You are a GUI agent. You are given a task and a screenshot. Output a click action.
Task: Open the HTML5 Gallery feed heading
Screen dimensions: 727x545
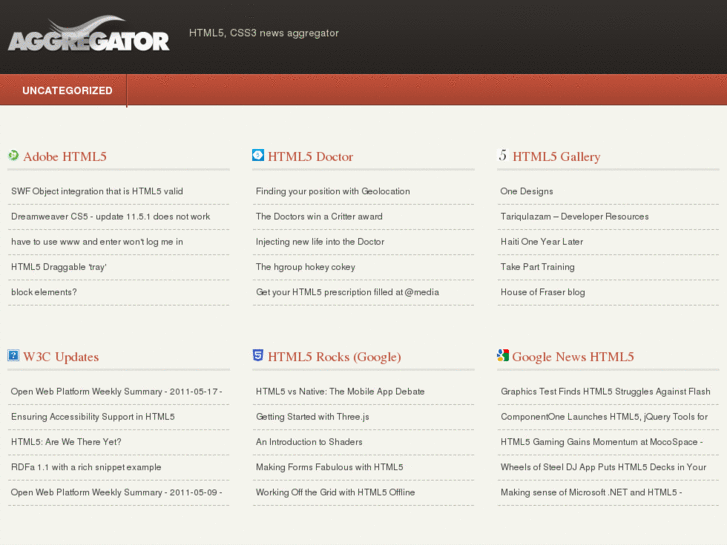[x=556, y=157]
